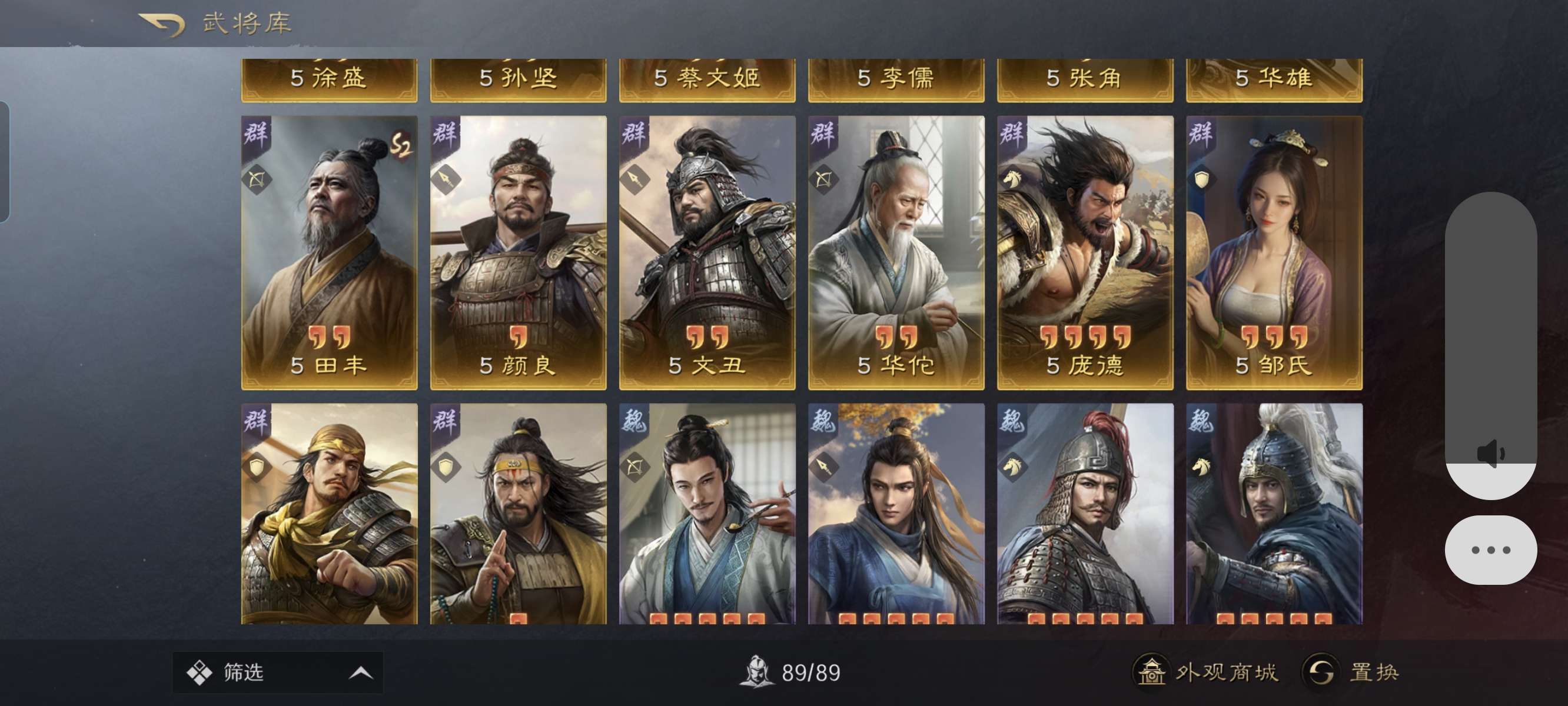1568x706 pixels.
Task: Select the 田丰 general card
Action: [x=329, y=252]
